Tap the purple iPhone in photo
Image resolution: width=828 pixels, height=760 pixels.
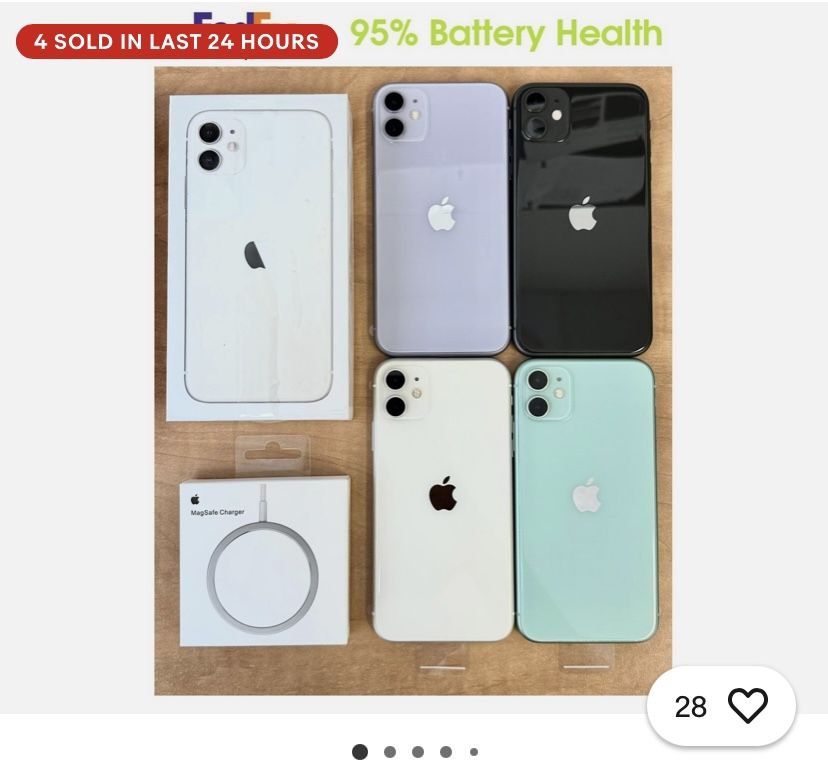pos(441,218)
